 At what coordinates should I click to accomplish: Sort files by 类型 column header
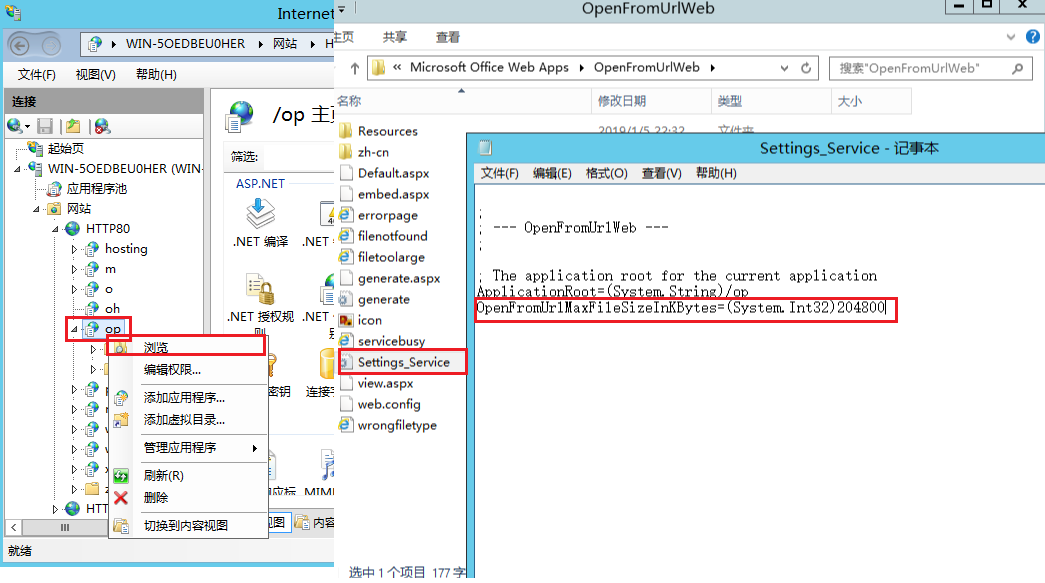coord(771,101)
